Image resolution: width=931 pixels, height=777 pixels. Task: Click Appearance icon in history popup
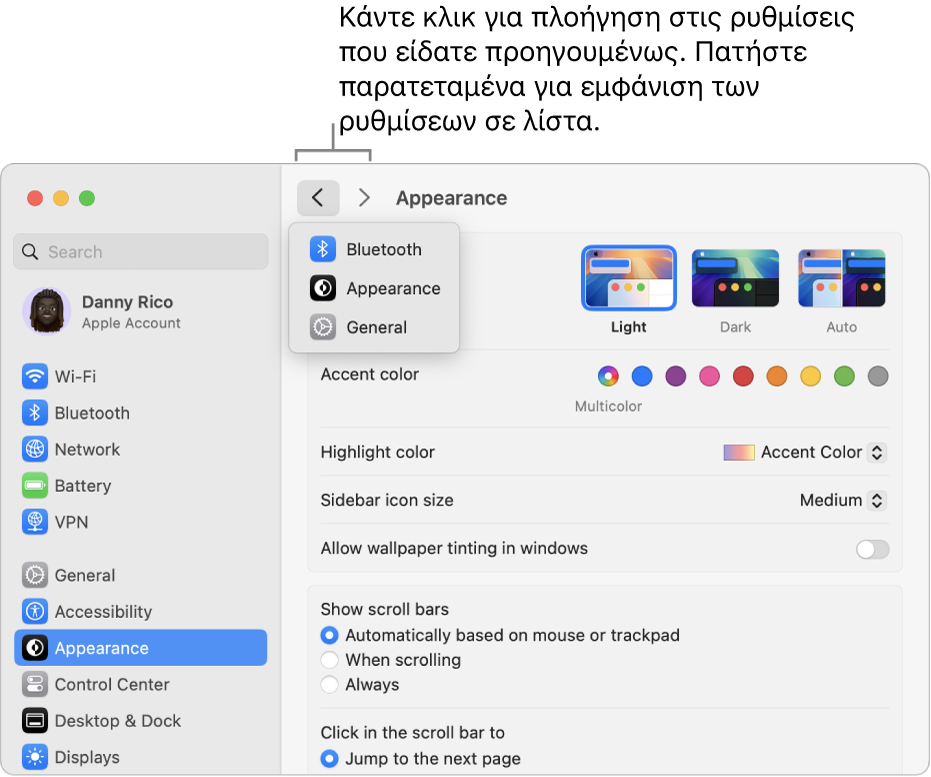[x=322, y=288]
